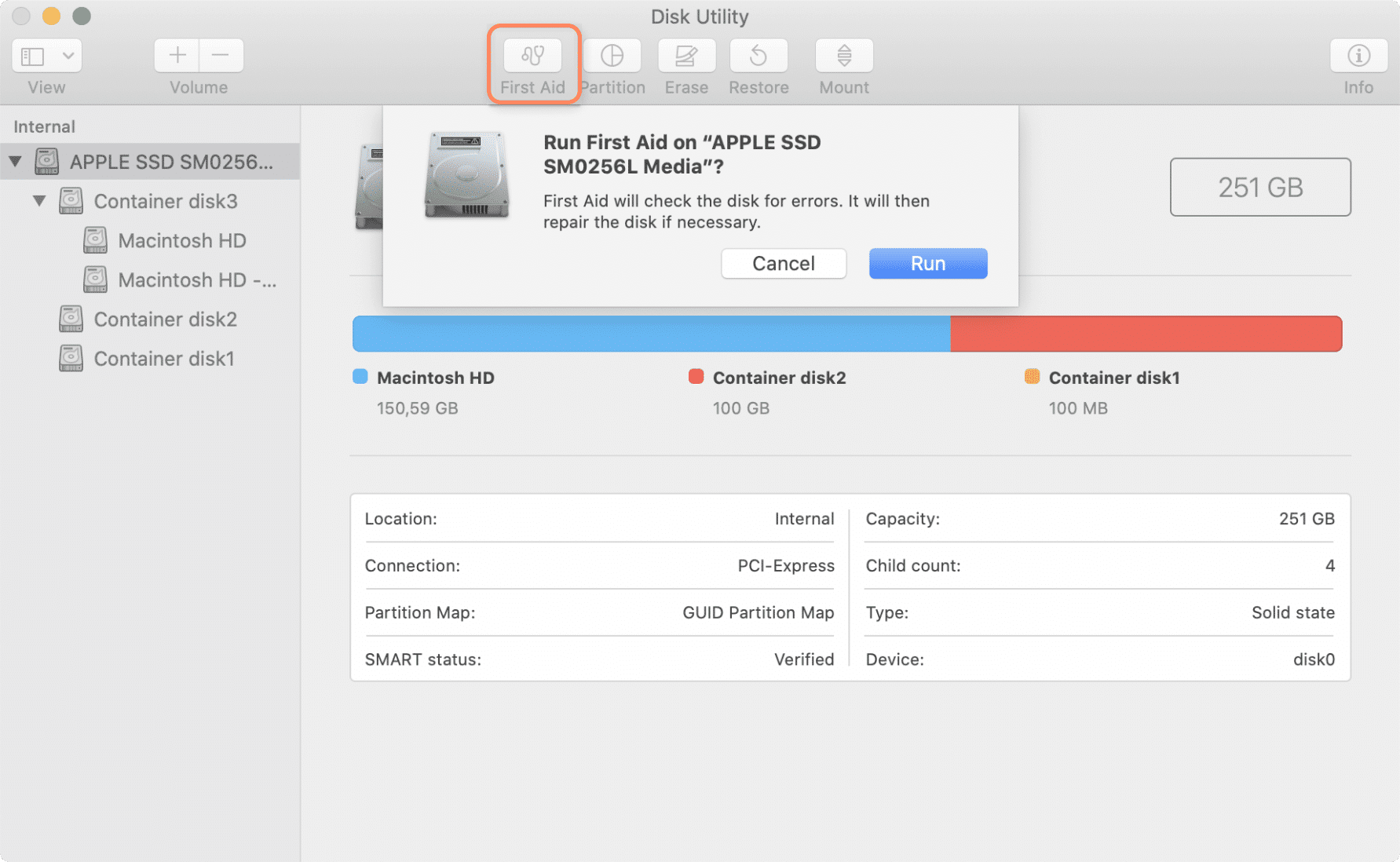Collapse Container disk3 in the sidebar
Image resolution: width=1400 pixels, height=862 pixels.
pyautogui.click(x=39, y=200)
